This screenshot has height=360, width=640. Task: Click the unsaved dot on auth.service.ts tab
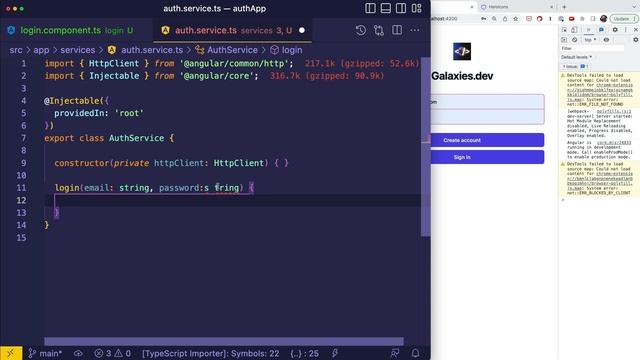[x=302, y=30]
